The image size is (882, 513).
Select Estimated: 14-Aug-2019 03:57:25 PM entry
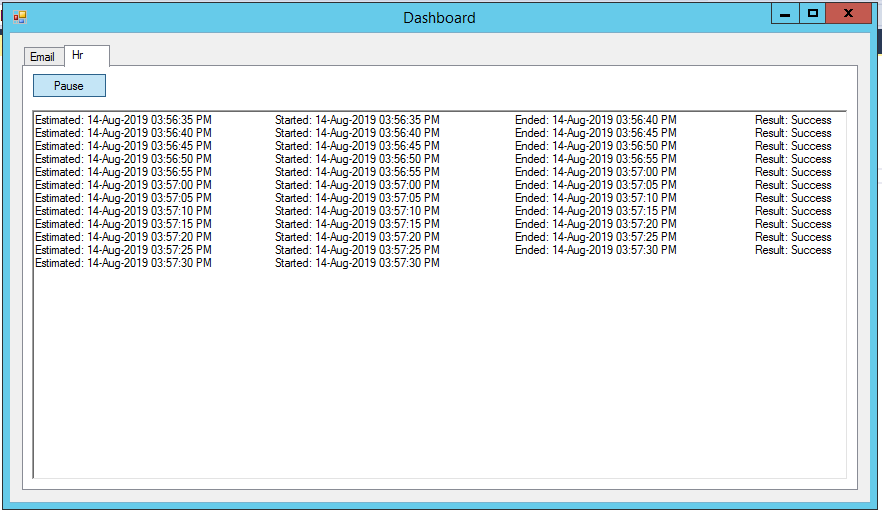123,249
